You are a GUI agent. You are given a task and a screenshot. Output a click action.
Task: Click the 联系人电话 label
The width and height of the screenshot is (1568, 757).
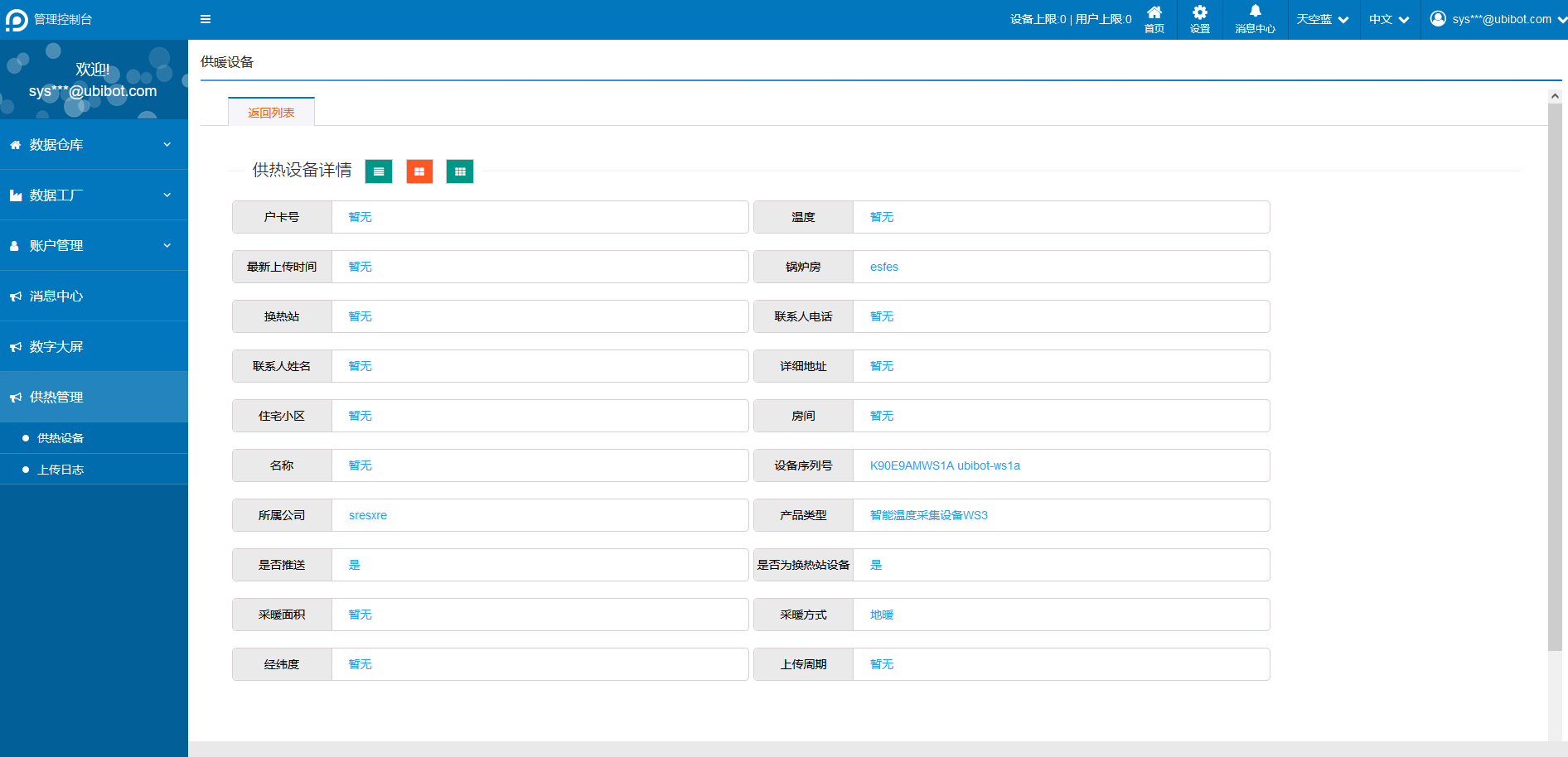coord(803,316)
